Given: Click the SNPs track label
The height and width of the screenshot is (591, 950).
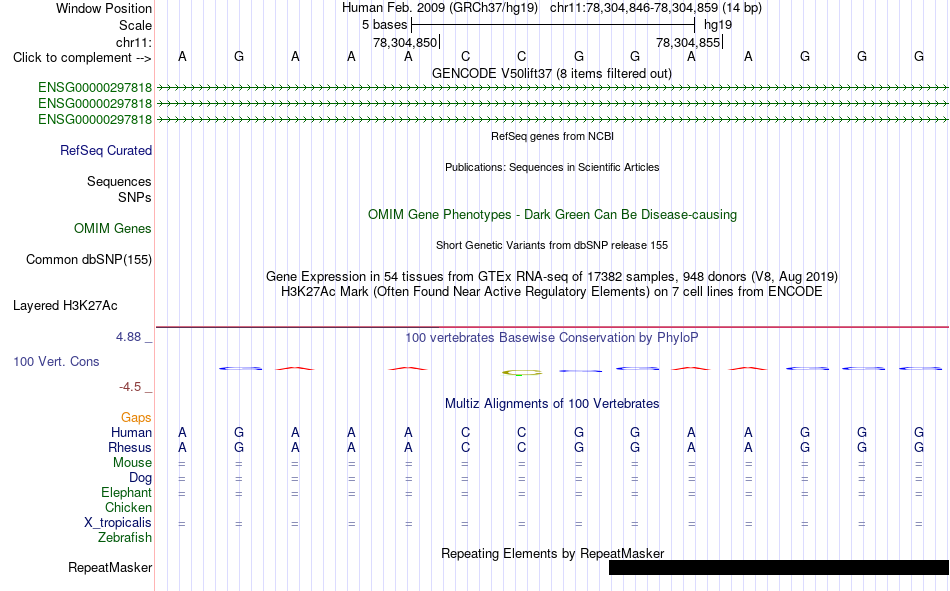Looking at the screenshot, I should tap(135, 198).
